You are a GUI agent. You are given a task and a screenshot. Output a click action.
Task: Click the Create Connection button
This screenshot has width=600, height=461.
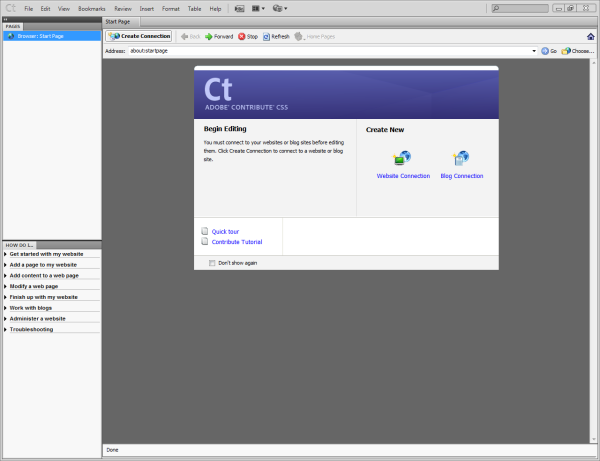click(x=139, y=36)
